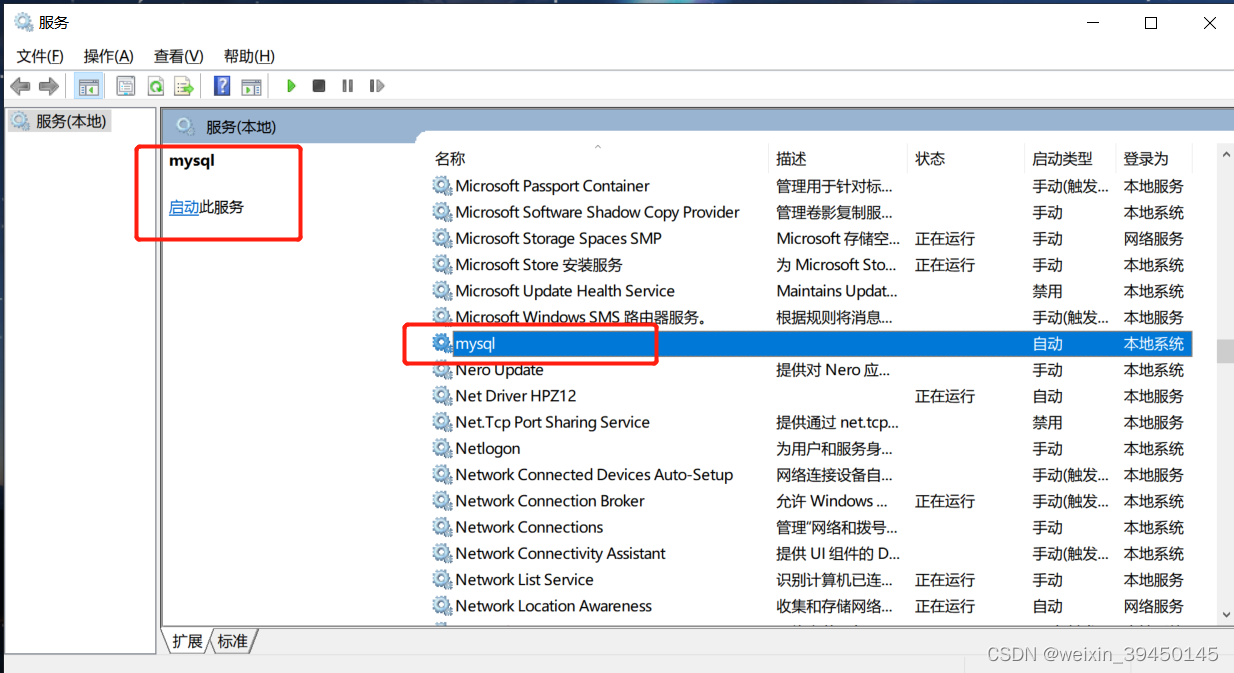
Task: Select the mysql service row
Action: click(812, 343)
